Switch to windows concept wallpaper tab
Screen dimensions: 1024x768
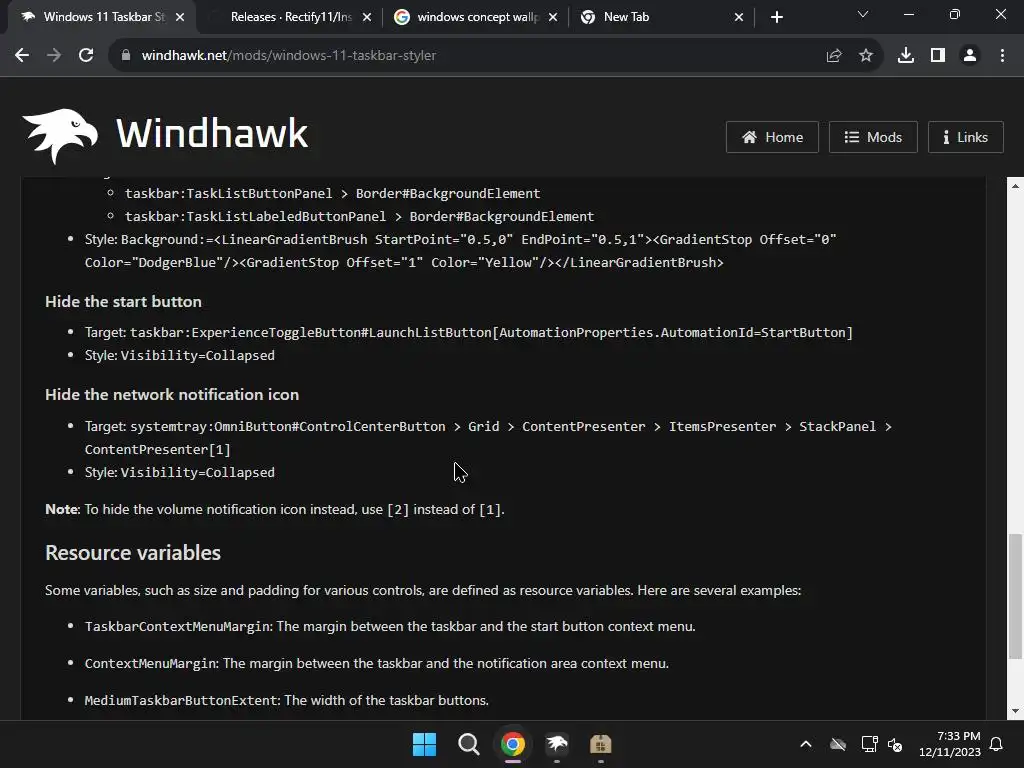pos(477,17)
